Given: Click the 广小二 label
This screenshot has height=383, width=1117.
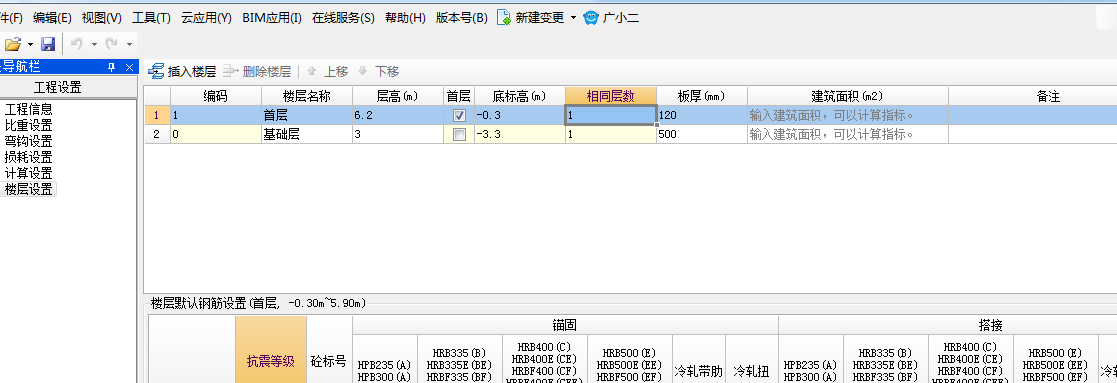Looking at the screenshot, I should tap(620, 18).
